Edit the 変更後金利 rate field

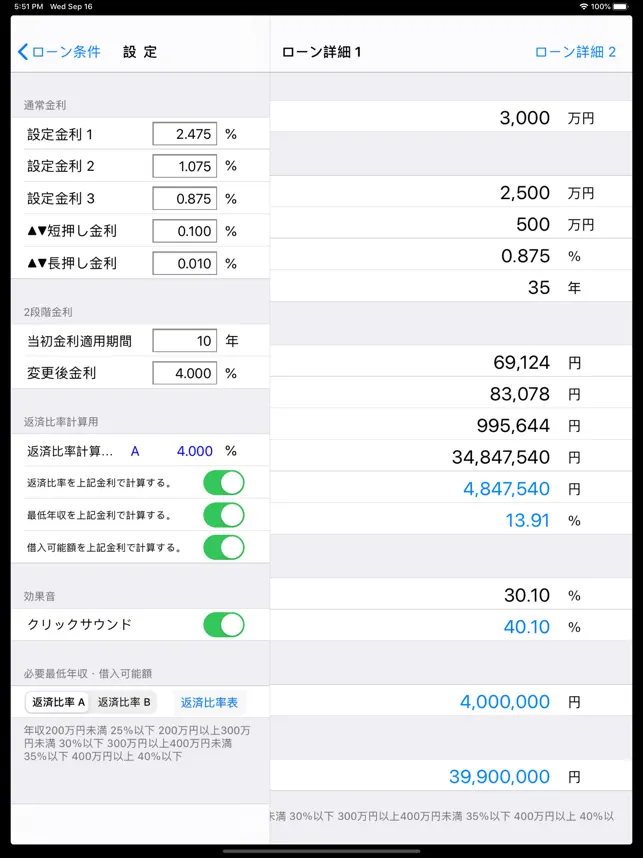pyautogui.click(x=184, y=373)
